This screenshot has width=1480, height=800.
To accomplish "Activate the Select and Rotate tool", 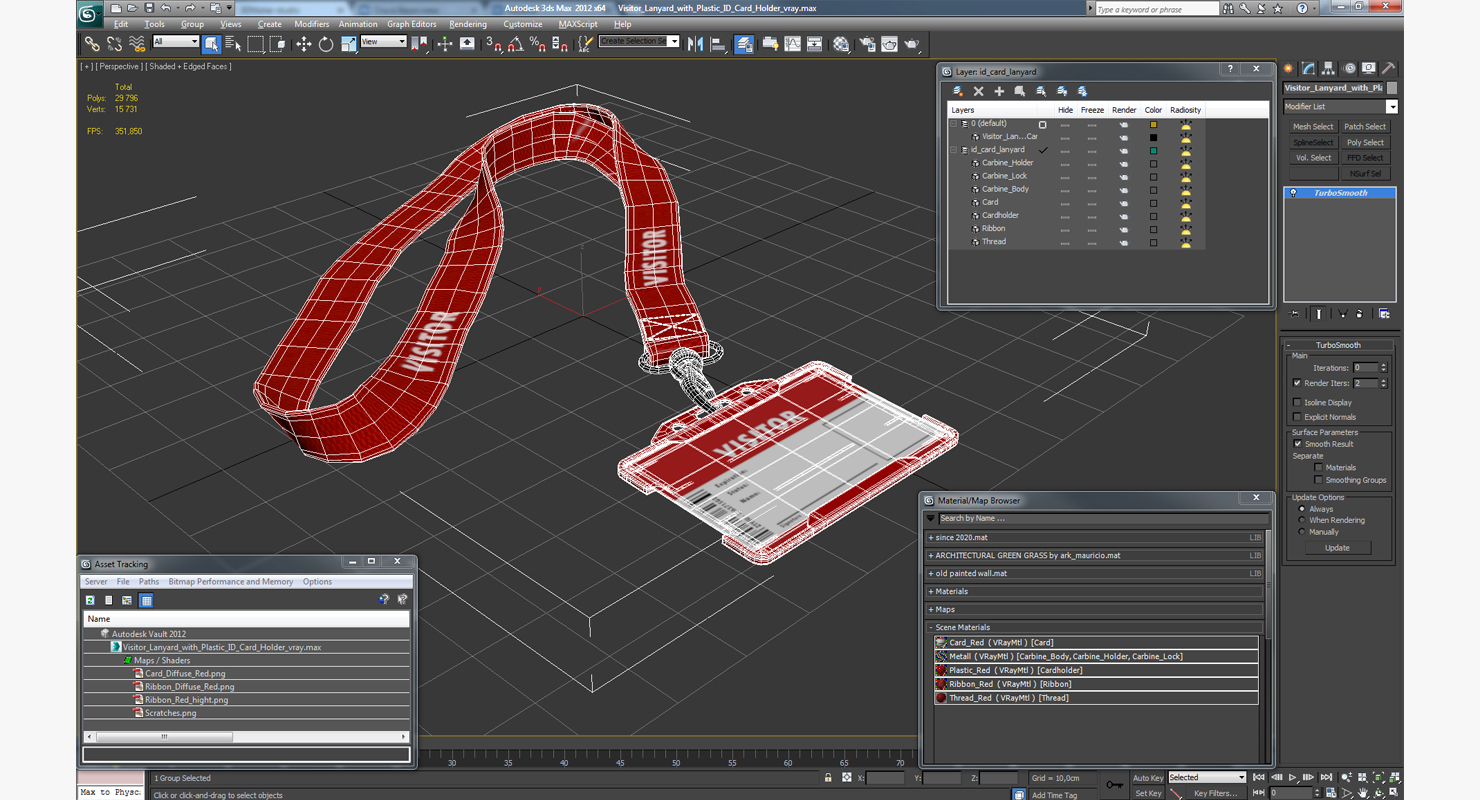I will pyautogui.click(x=326, y=44).
